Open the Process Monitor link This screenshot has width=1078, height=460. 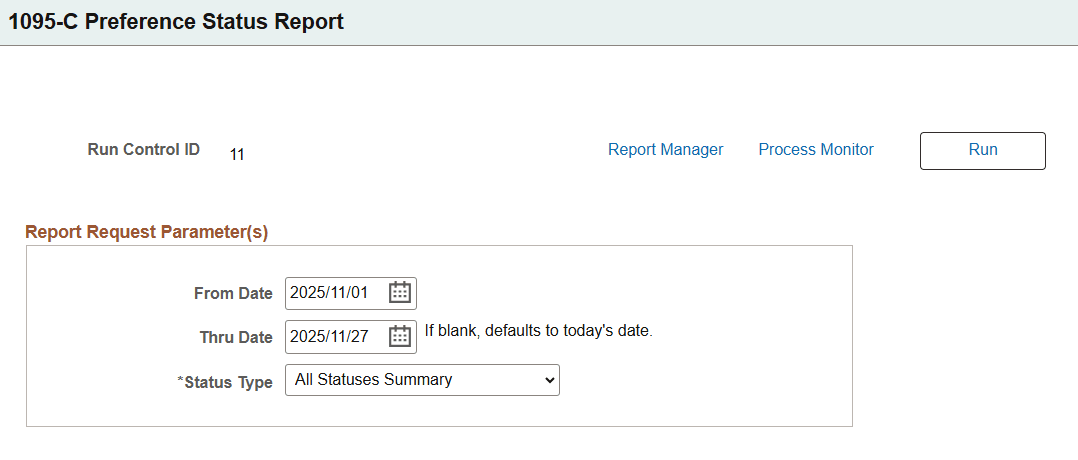[x=816, y=150]
